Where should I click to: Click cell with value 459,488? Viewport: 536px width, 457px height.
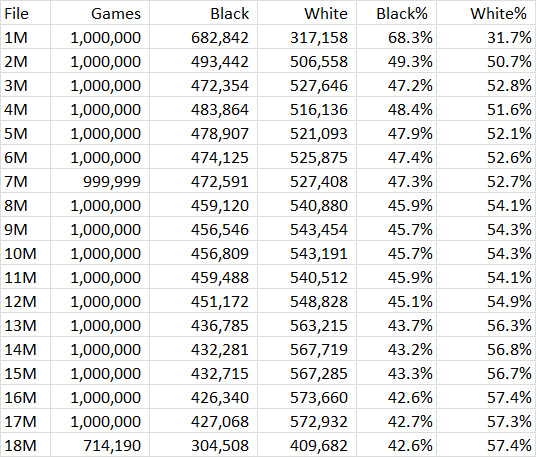pyautogui.click(x=203, y=277)
